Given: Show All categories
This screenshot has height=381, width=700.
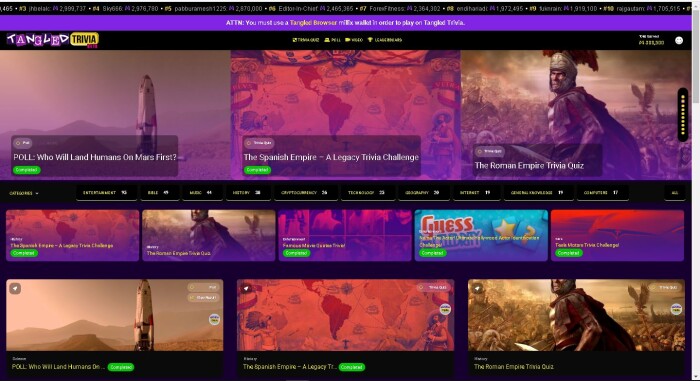Looking at the screenshot, I should click(x=675, y=193).
